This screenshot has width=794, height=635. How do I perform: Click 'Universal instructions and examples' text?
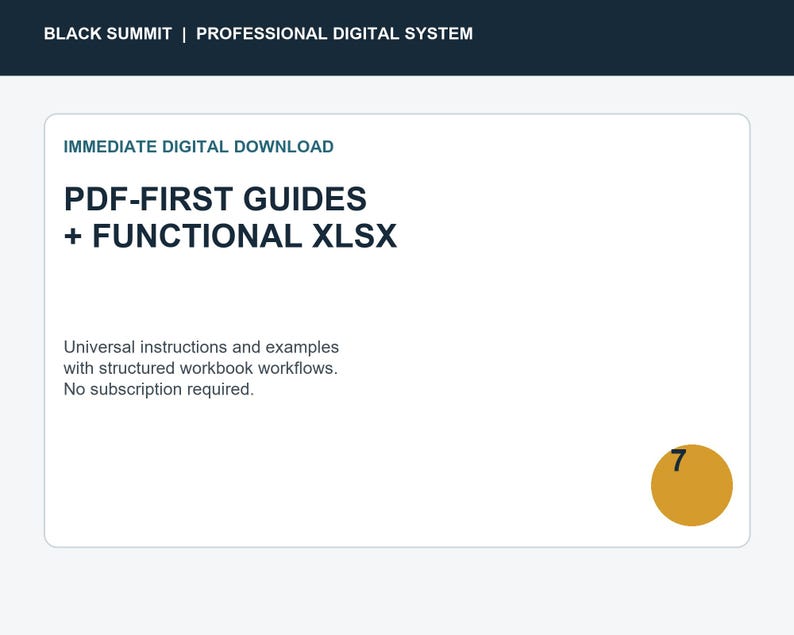point(201,347)
